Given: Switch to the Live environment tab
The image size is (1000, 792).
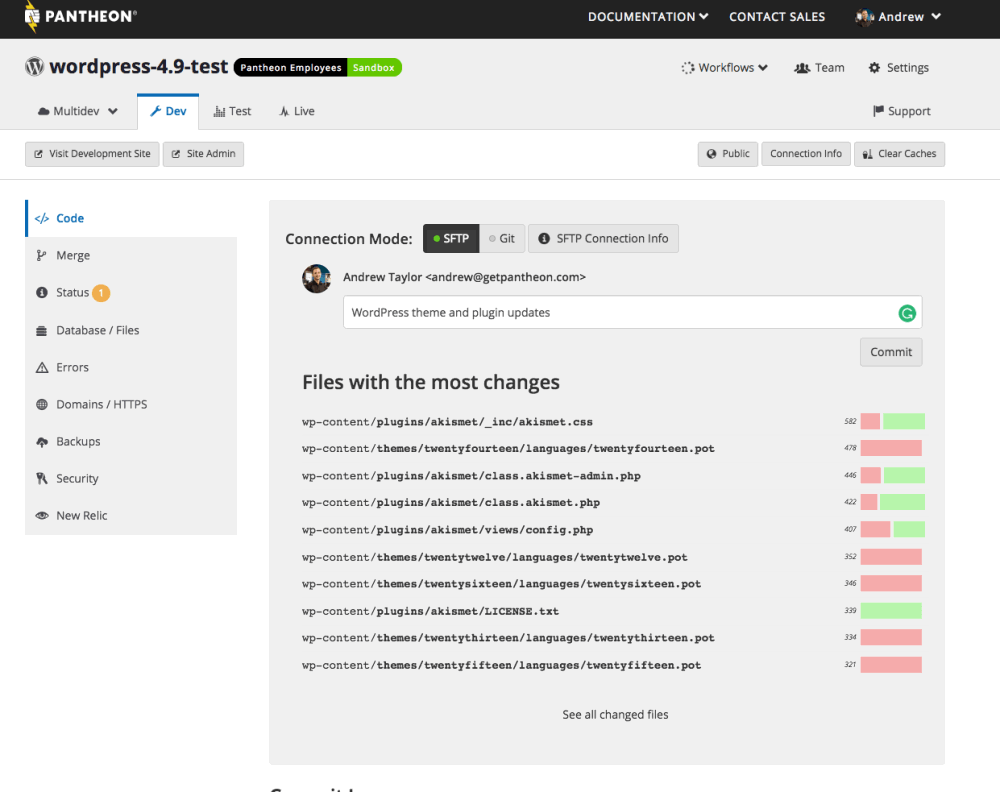Looking at the screenshot, I should [x=297, y=111].
